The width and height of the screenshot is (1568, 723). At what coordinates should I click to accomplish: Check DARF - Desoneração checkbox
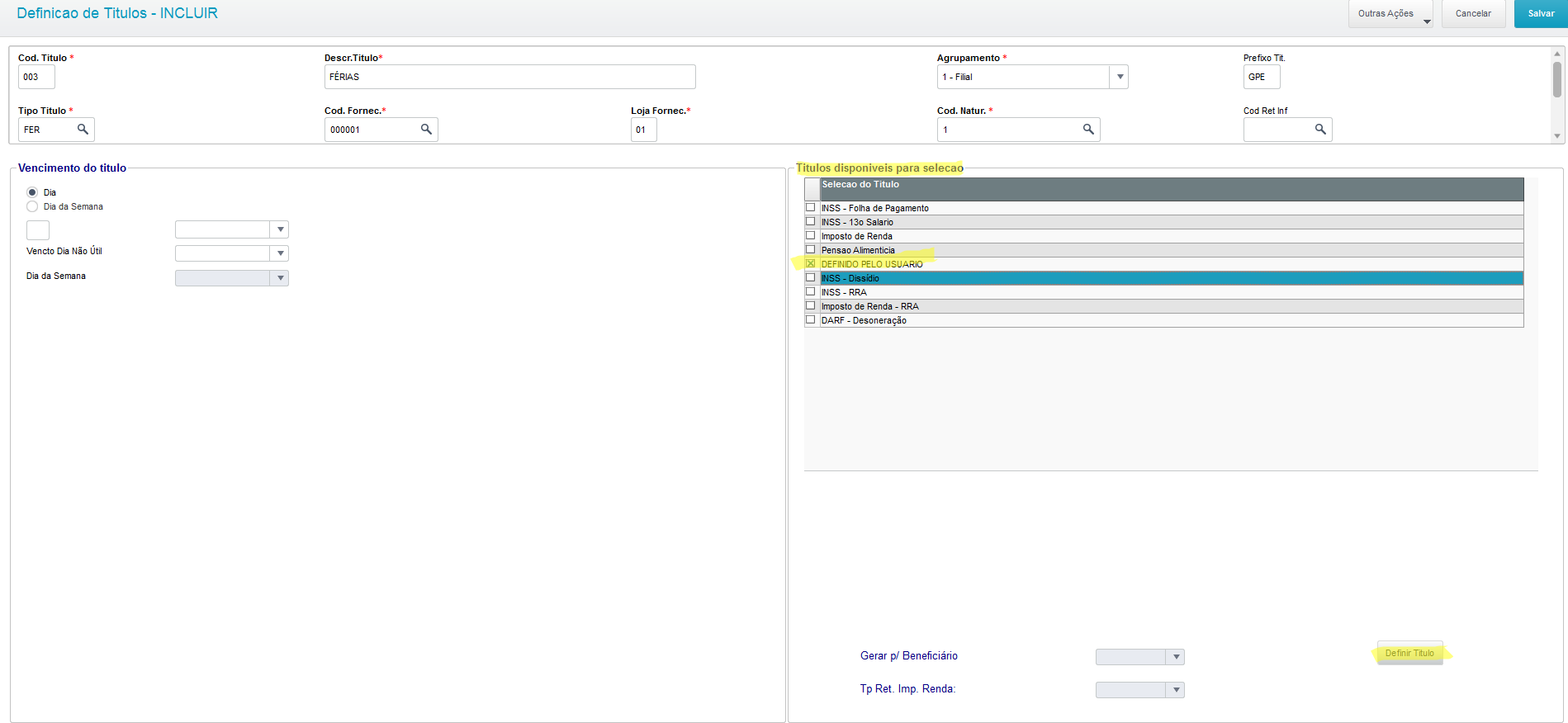click(811, 319)
